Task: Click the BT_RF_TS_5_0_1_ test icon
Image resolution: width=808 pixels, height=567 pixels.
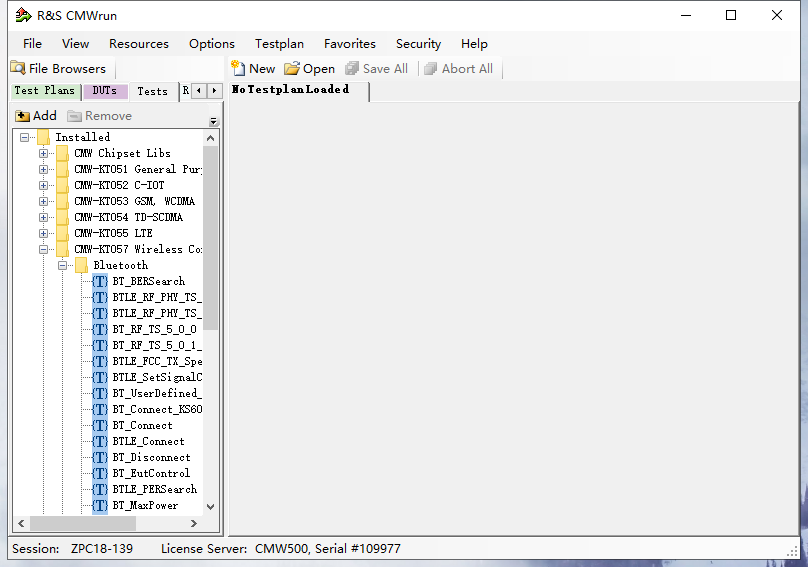Action: pos(100,345)
